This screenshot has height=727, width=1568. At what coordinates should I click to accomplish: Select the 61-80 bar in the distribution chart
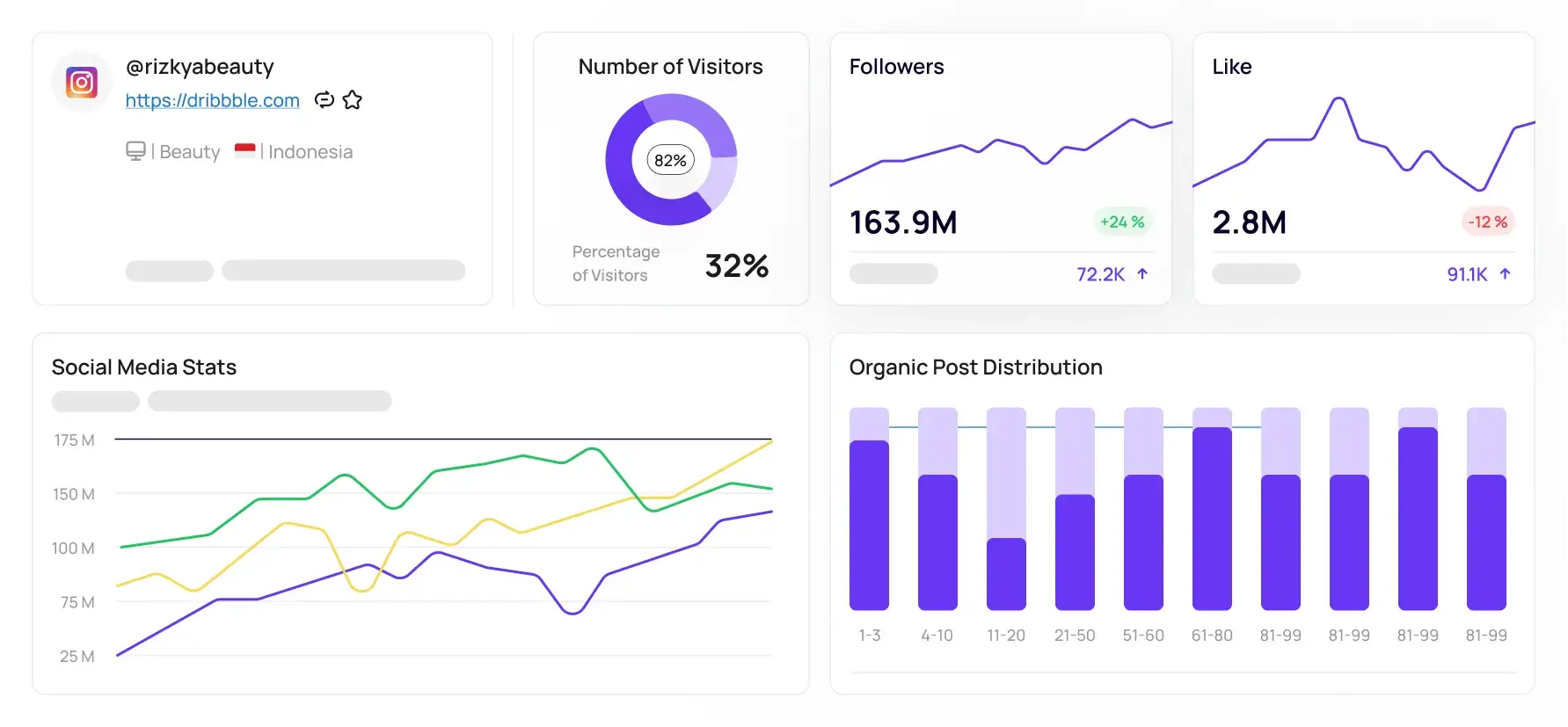tap(1212, 509)
